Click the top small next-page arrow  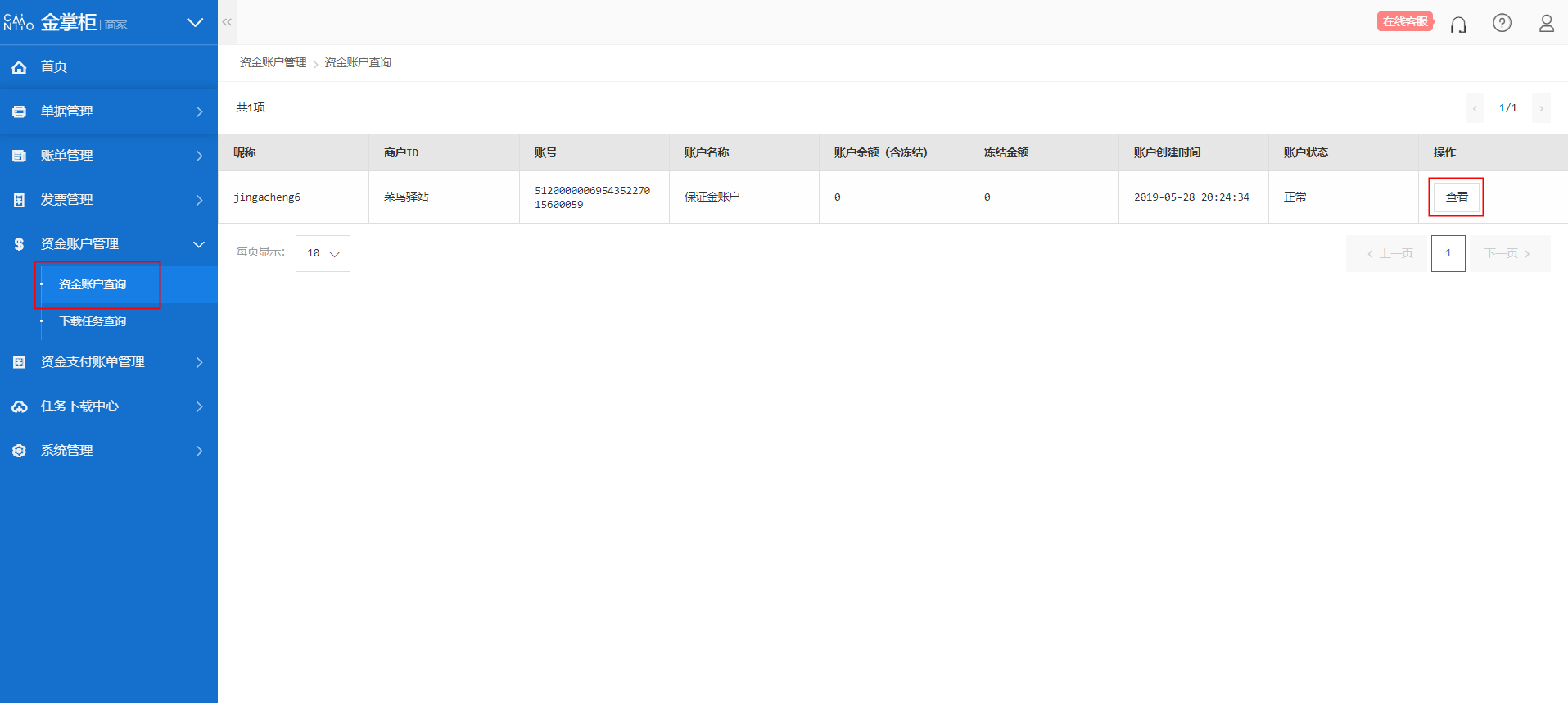(1541, 108)
